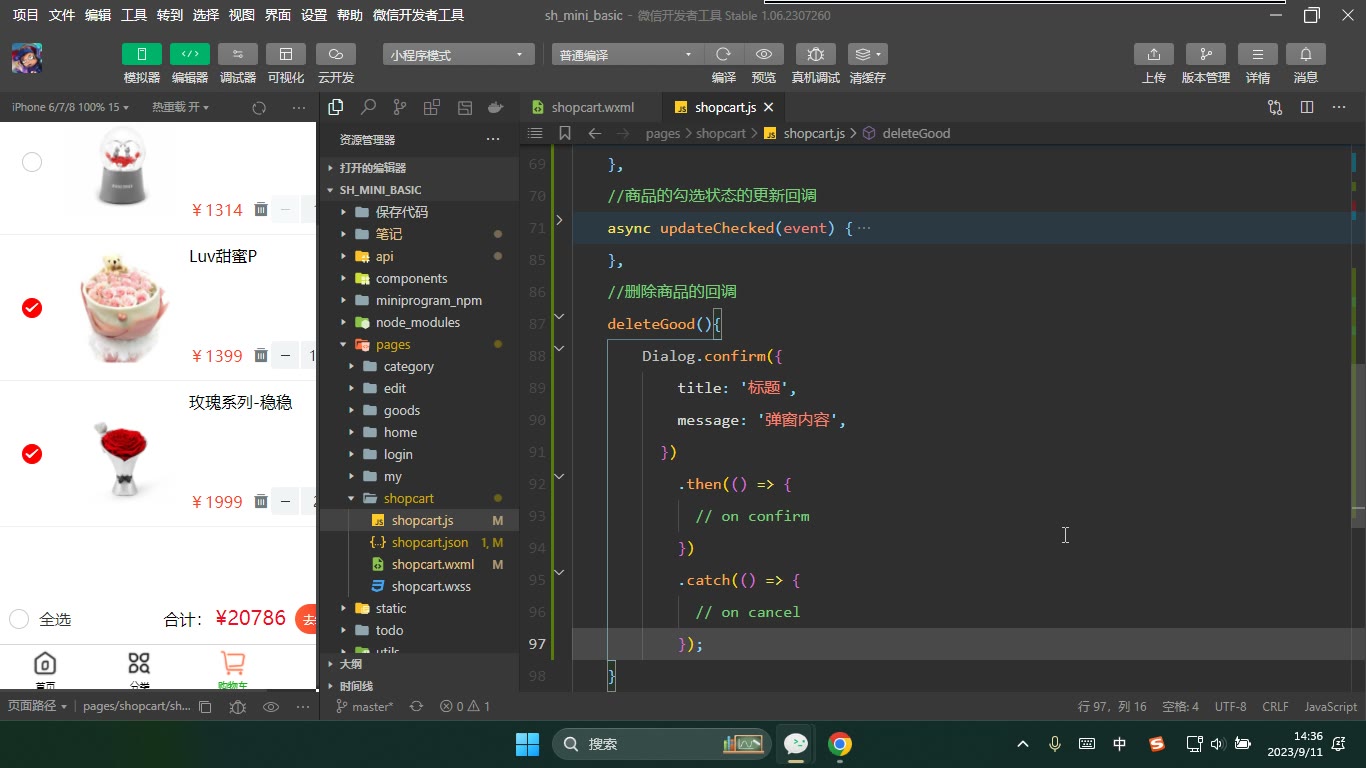Image resolution: width=1366 pixels, height=768 pixels.
Task: Uncheck the 玫瑰系列-稳稳 product checkbox
Action: point(32,454)
